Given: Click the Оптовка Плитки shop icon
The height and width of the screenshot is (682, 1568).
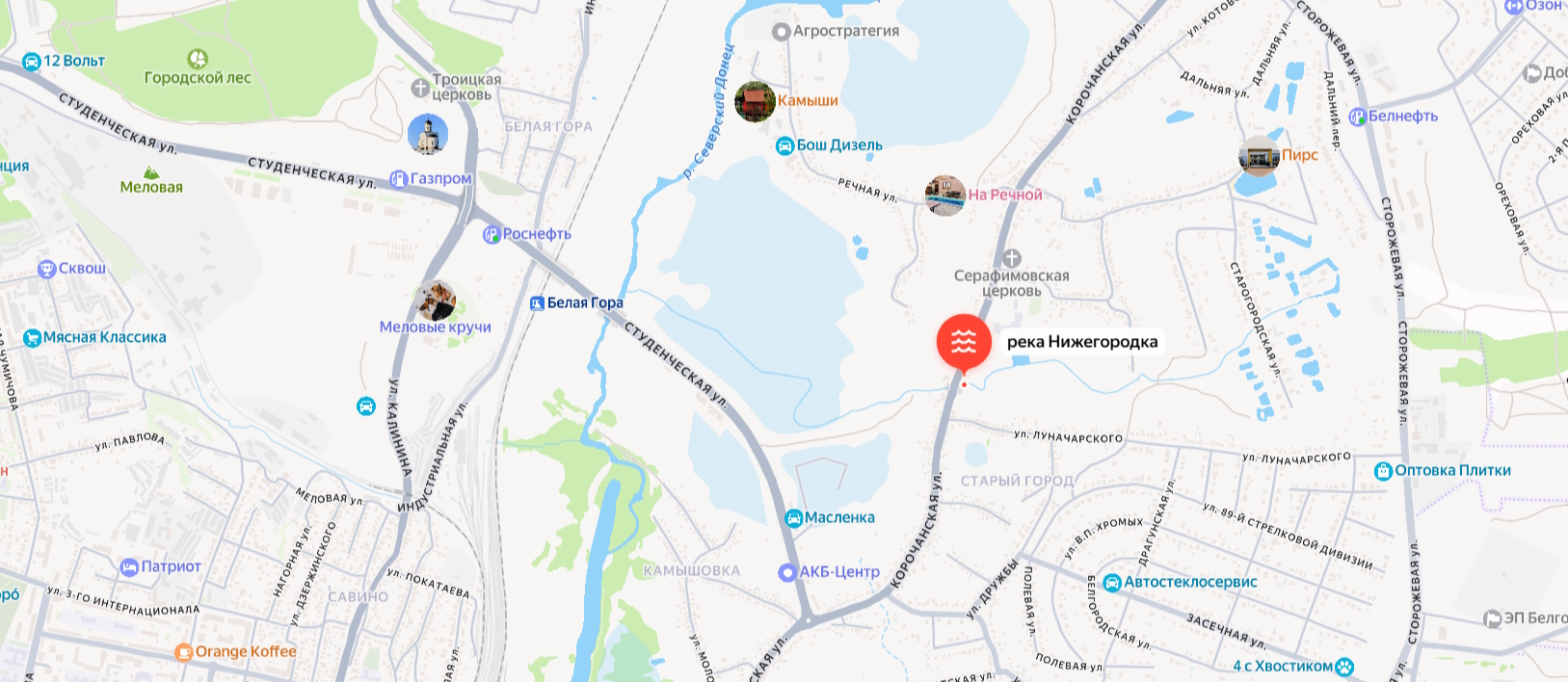Looking at the screenshot, I should (x=1384, y=471).
